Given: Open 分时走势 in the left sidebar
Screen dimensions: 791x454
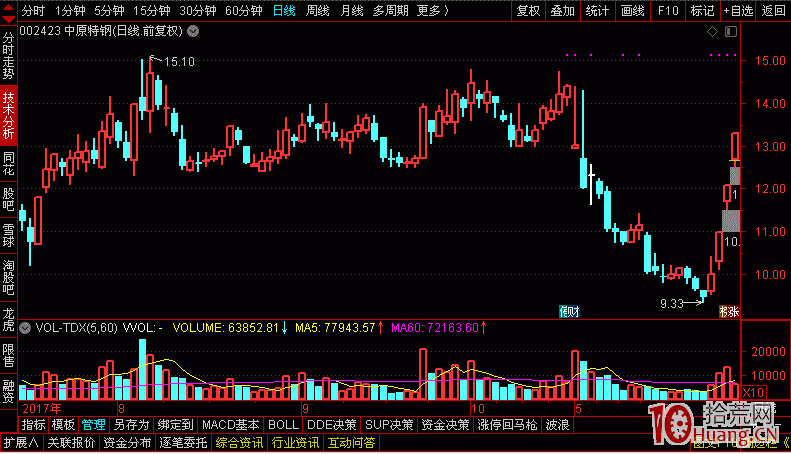Looking at the screenshot, I should point(9,56).
